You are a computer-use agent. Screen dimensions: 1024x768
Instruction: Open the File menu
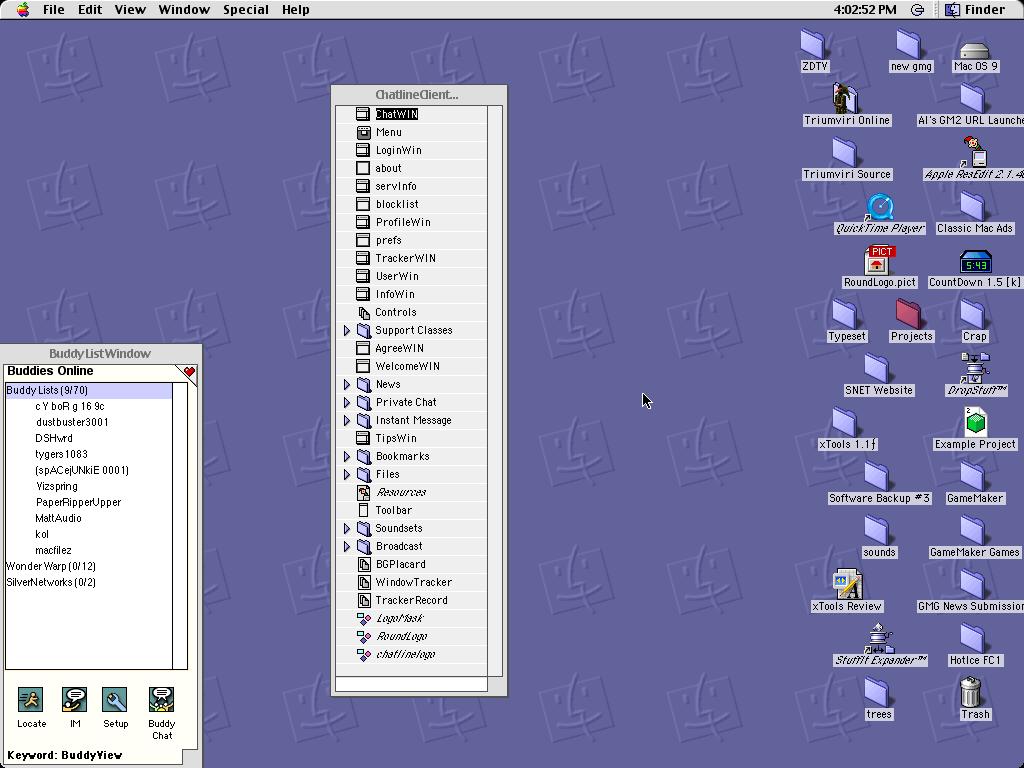54,10
